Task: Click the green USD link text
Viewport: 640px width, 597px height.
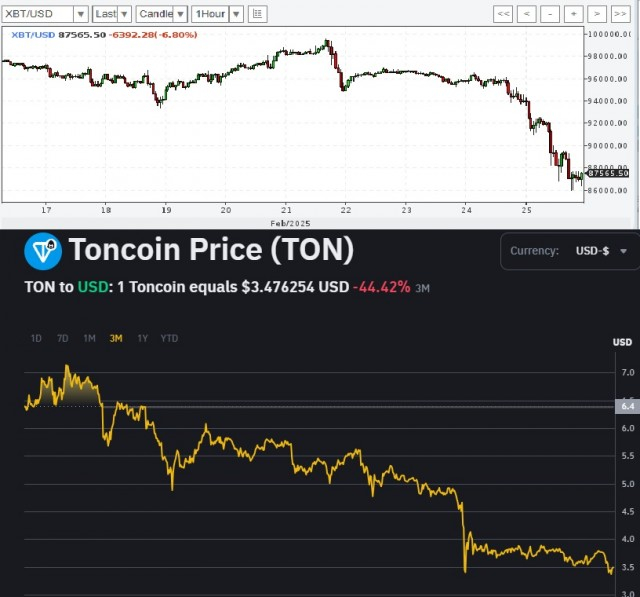Action: coord(94,287)
